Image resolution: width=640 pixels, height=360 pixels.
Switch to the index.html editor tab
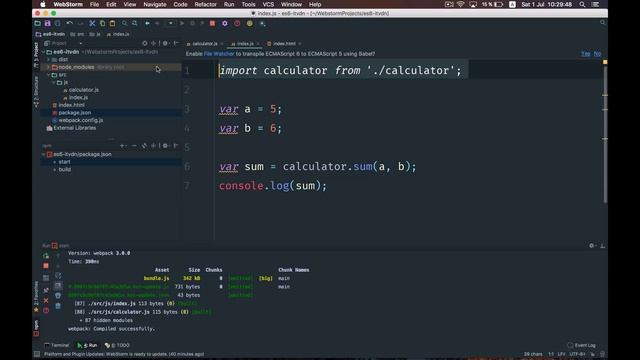[x=284, y=44]
